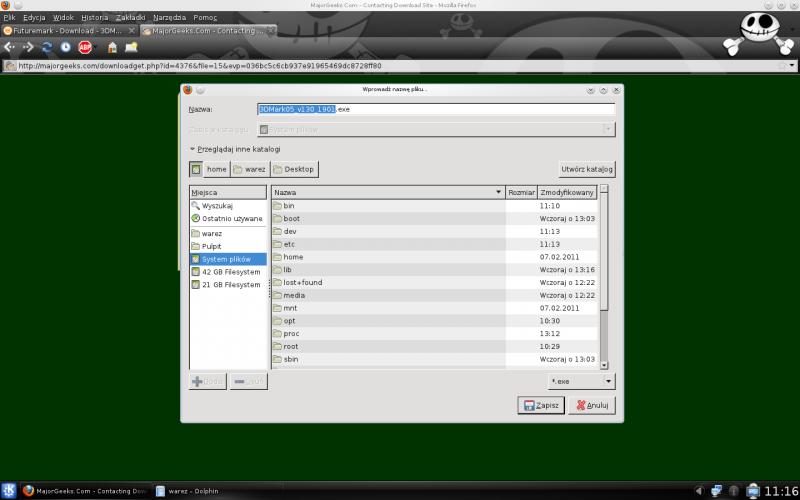Open the KDE application launcher
Viewport: 800px width, 500px height.
[x=9, y=491]
